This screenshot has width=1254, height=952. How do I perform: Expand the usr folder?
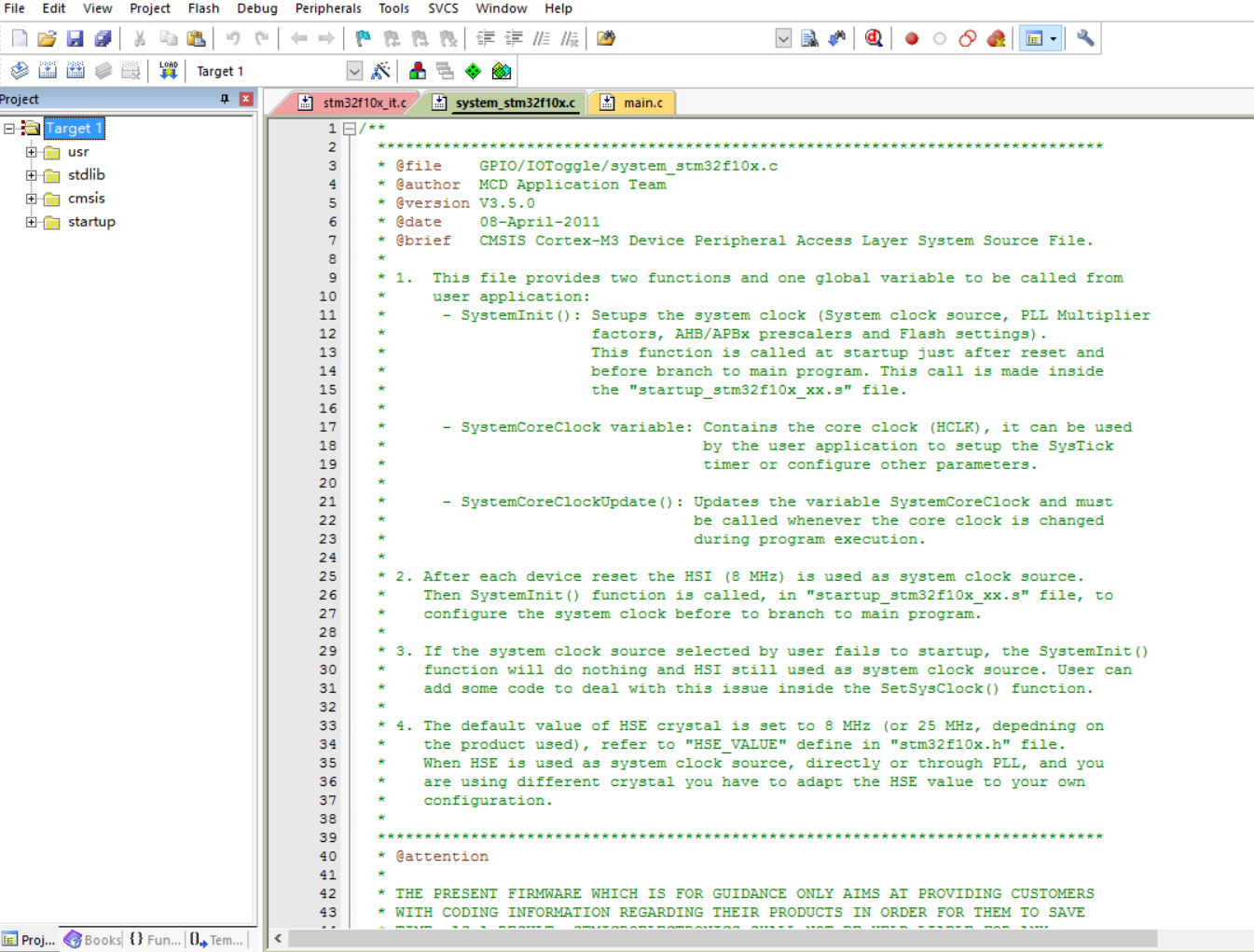click(31, 152)
